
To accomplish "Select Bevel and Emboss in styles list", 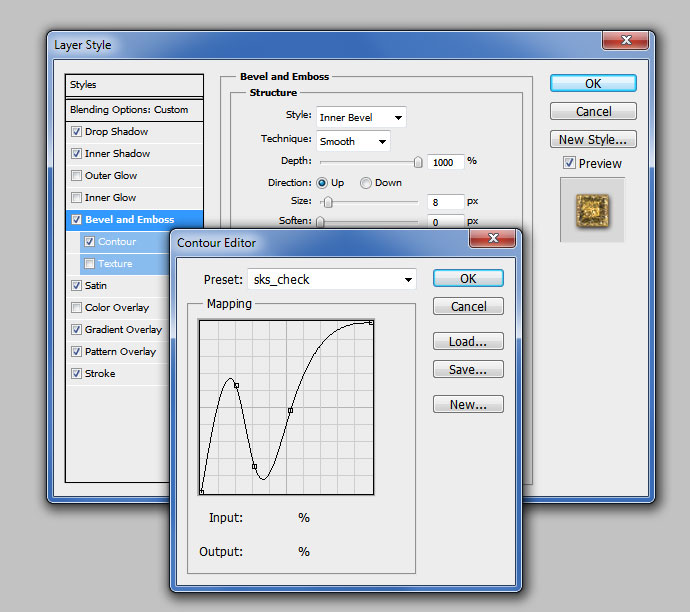I will (x=129, y=220).
